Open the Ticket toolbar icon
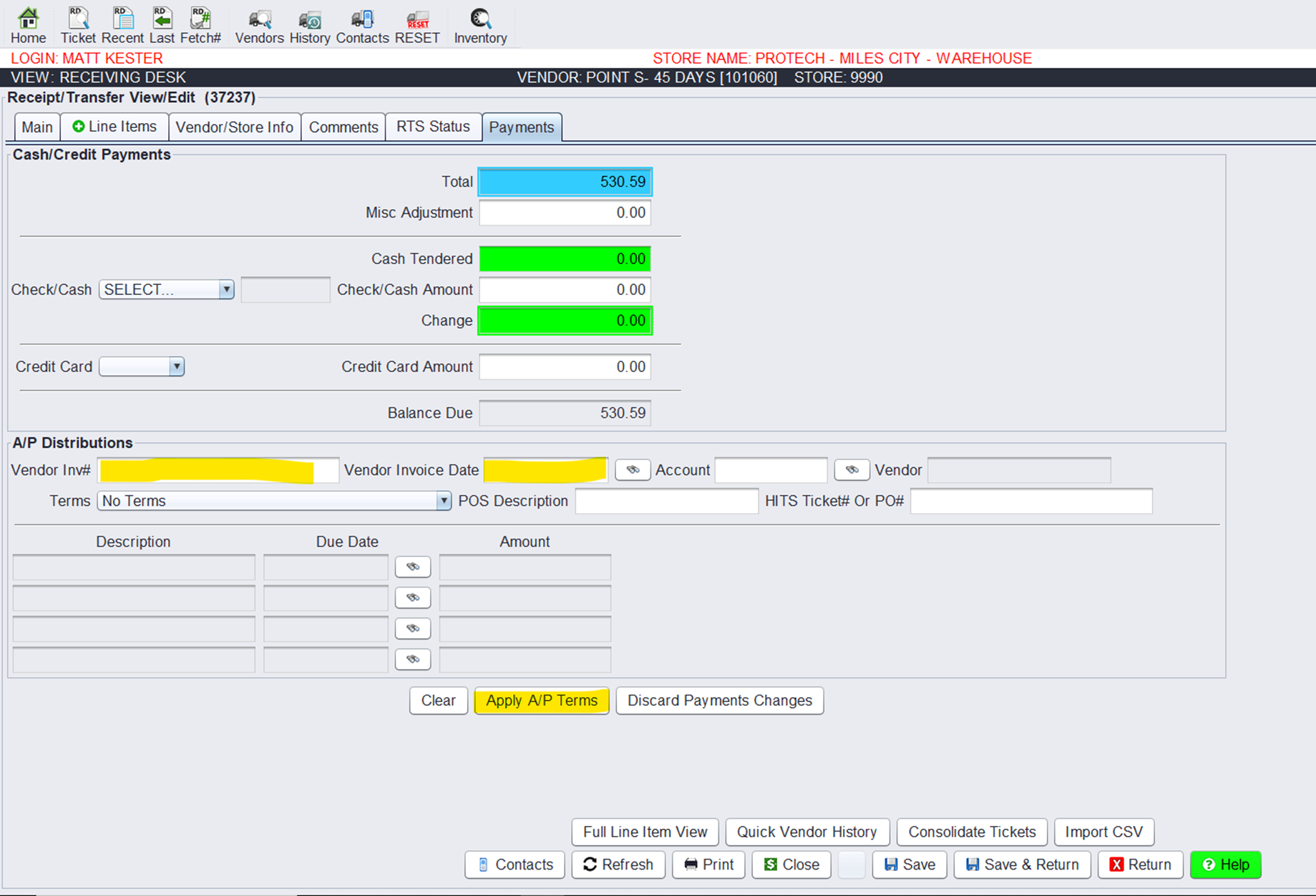1316x896 pixels. (x=77, y=25)
